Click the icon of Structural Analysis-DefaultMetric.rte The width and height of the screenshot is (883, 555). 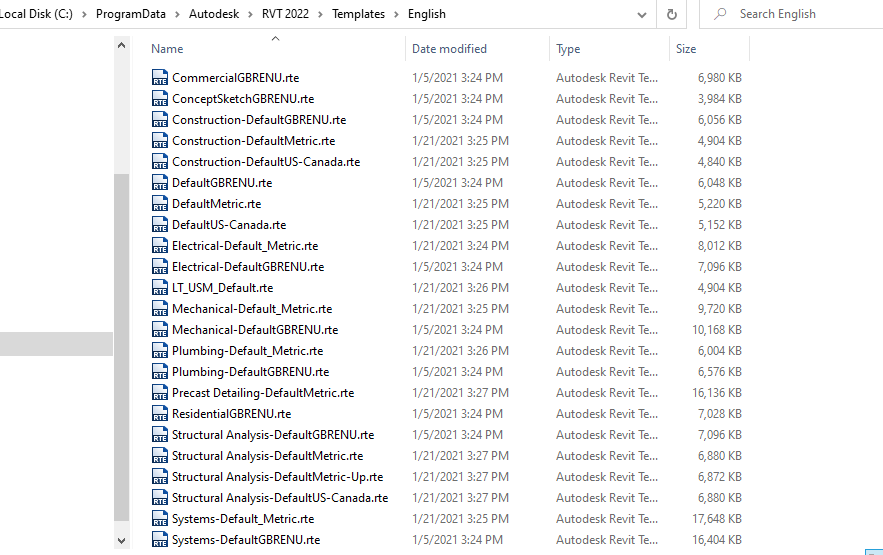tap(160, 456)
